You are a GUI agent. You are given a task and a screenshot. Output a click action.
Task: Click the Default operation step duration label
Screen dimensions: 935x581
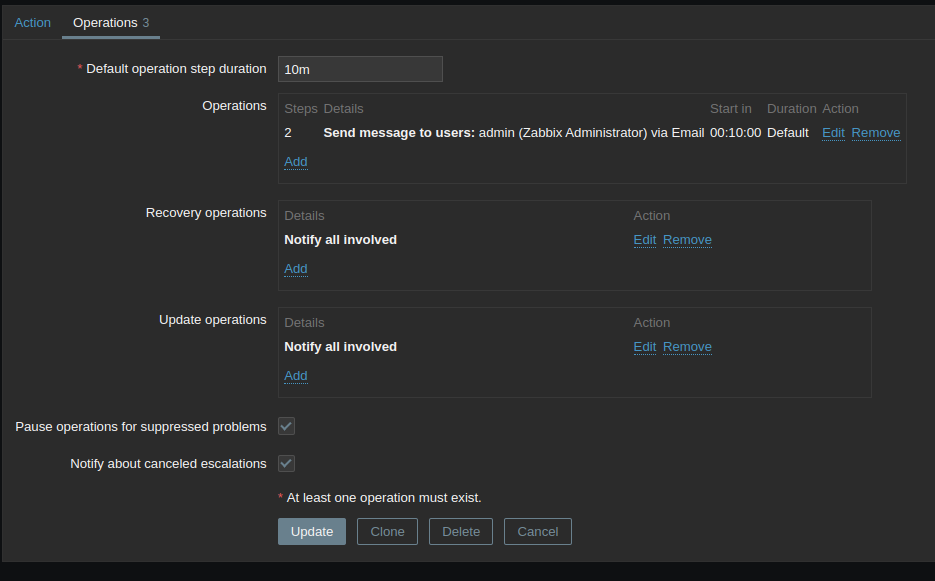(x=176, y=69)
